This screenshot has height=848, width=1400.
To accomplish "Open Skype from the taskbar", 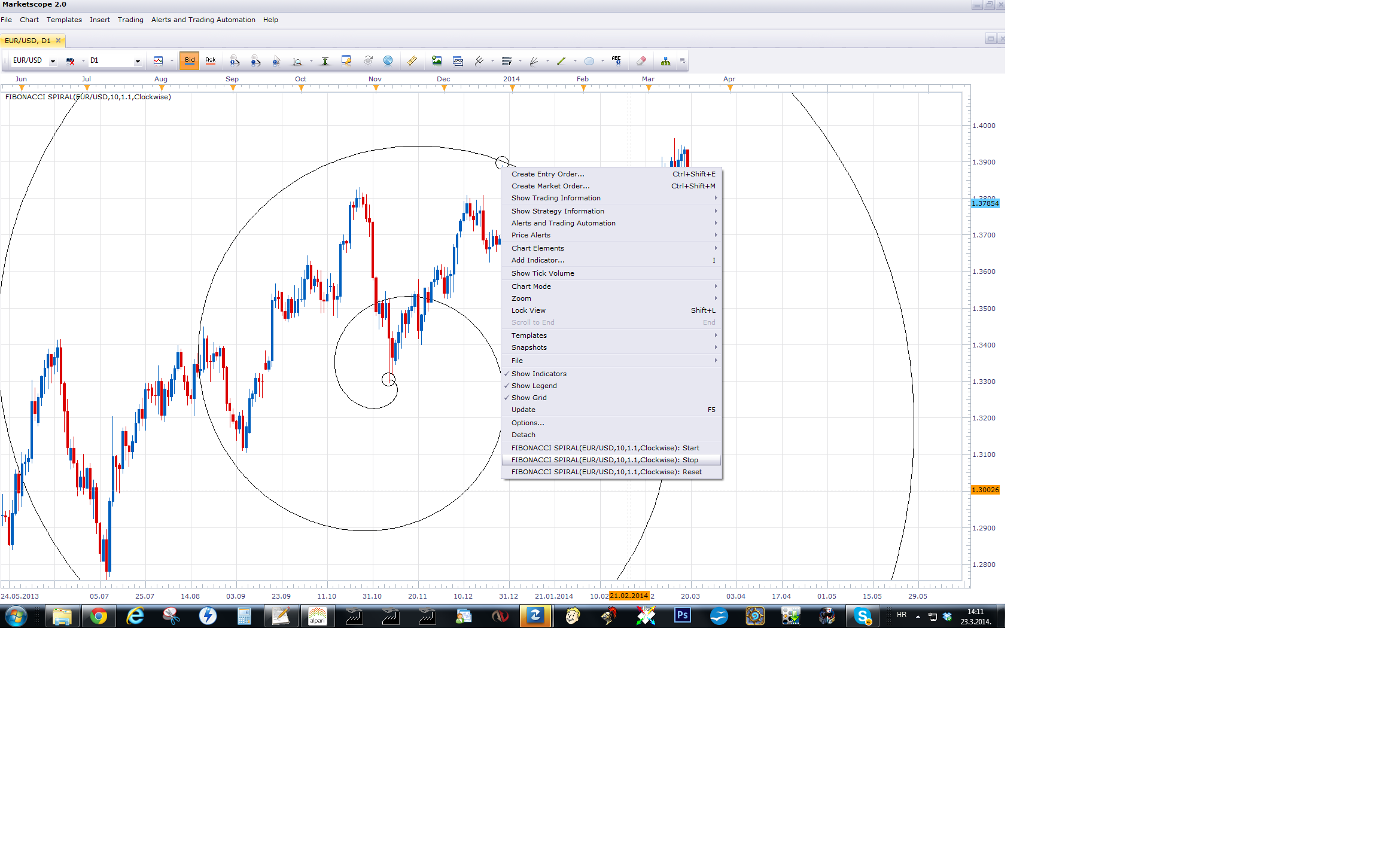I will (x=863, y=616).
